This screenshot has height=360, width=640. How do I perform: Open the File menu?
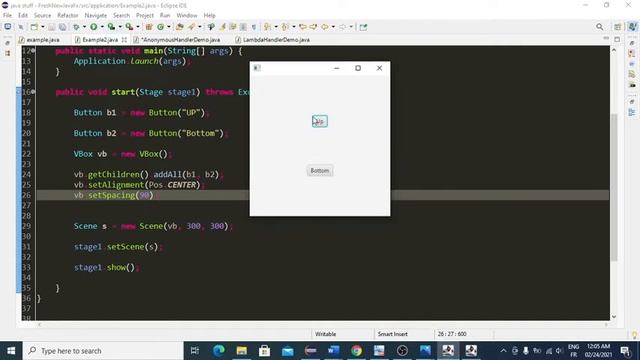coord(7,15)
